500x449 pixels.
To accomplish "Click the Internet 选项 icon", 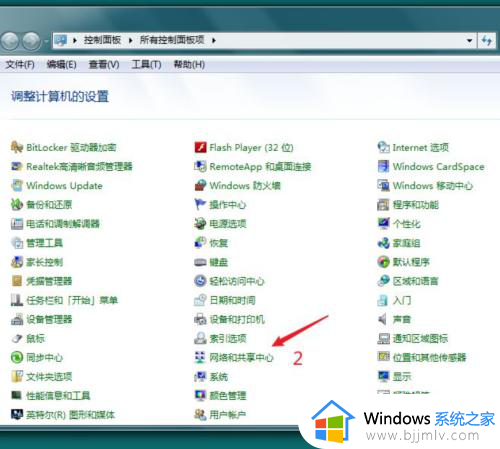I will click(383, 147).
